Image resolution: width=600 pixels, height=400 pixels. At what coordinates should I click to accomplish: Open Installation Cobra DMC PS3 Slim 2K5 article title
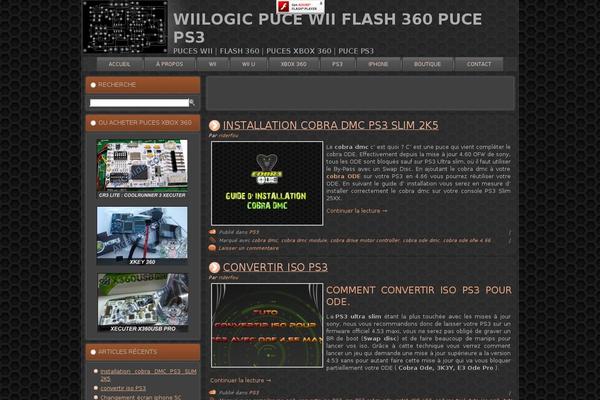pos(331,125)
